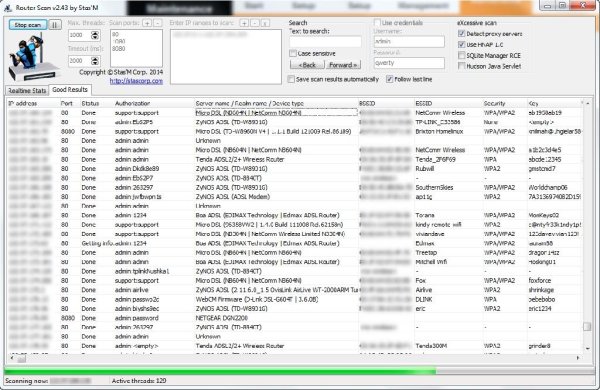600x390 pixels.
Task: Click inside the Scan ports list box
Action: point(136,48)
